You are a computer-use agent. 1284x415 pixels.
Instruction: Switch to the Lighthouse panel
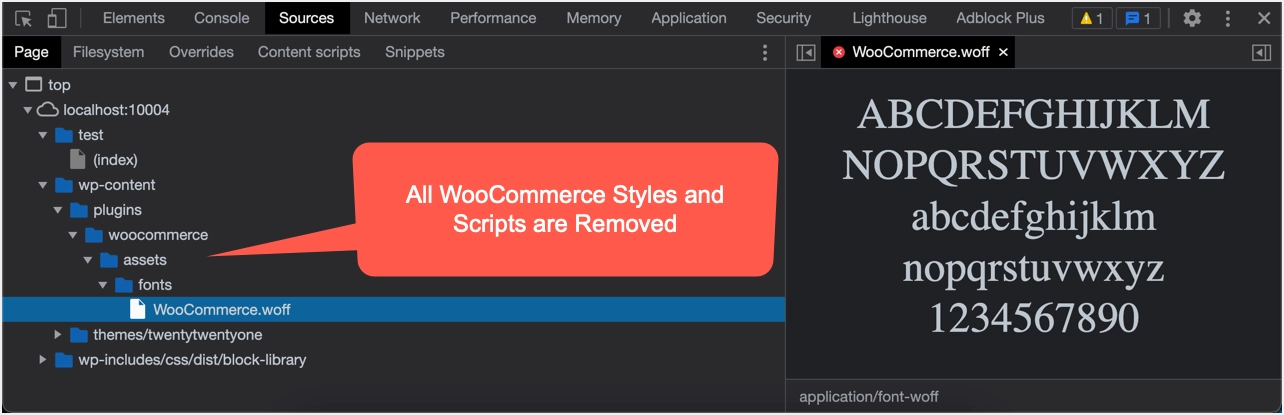(889, 18)
